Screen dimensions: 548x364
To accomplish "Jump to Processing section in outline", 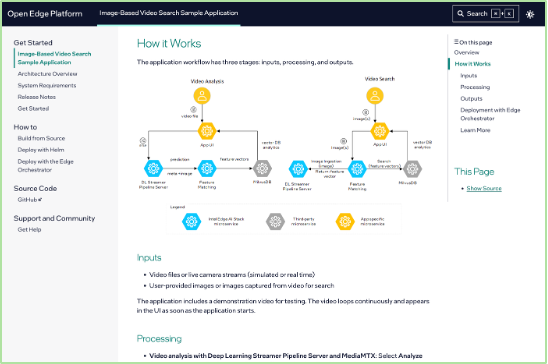I will pyautogui.click(x=475, y=87).
